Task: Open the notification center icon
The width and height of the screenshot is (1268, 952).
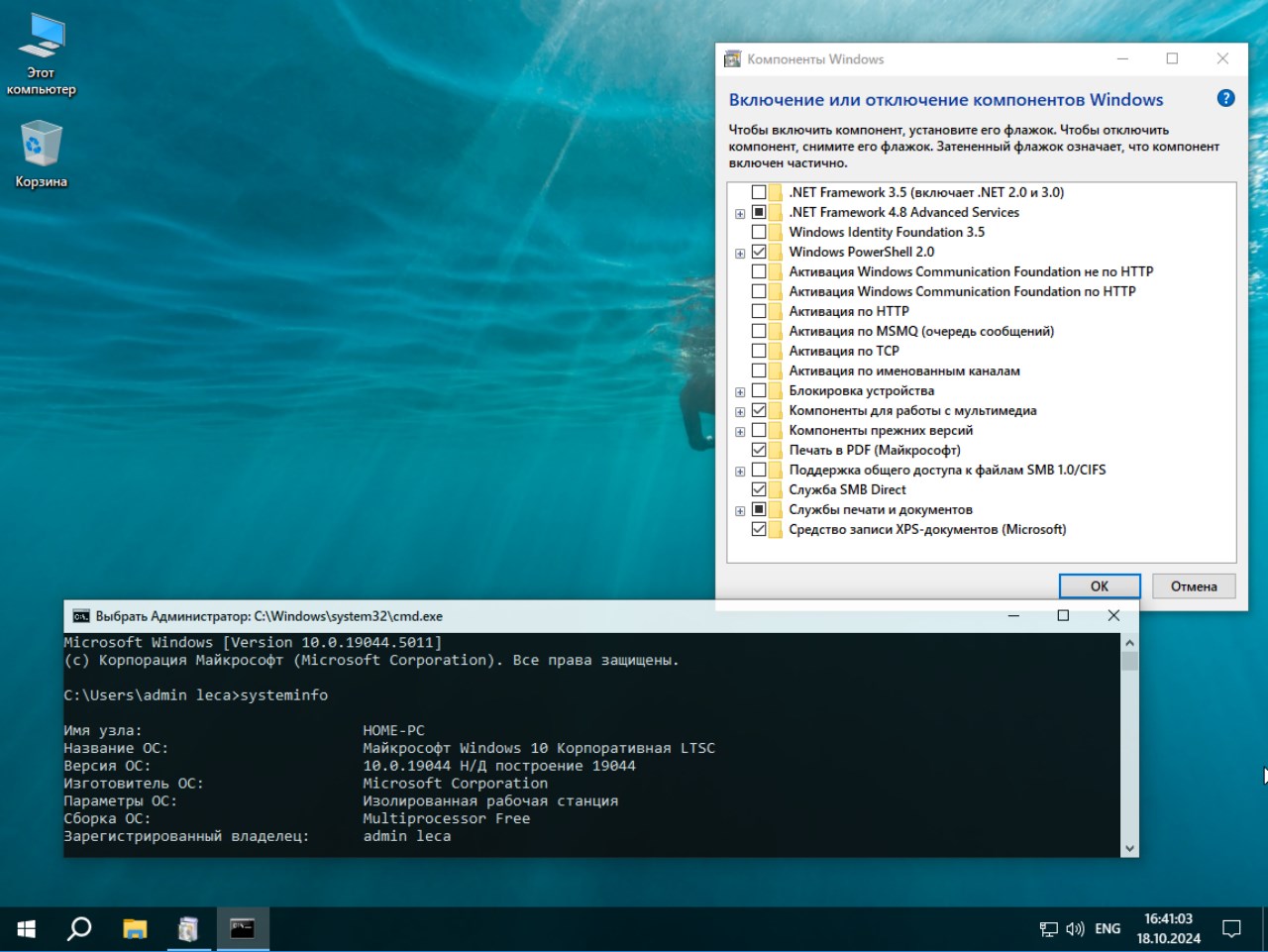Action: coord(1231,929)
